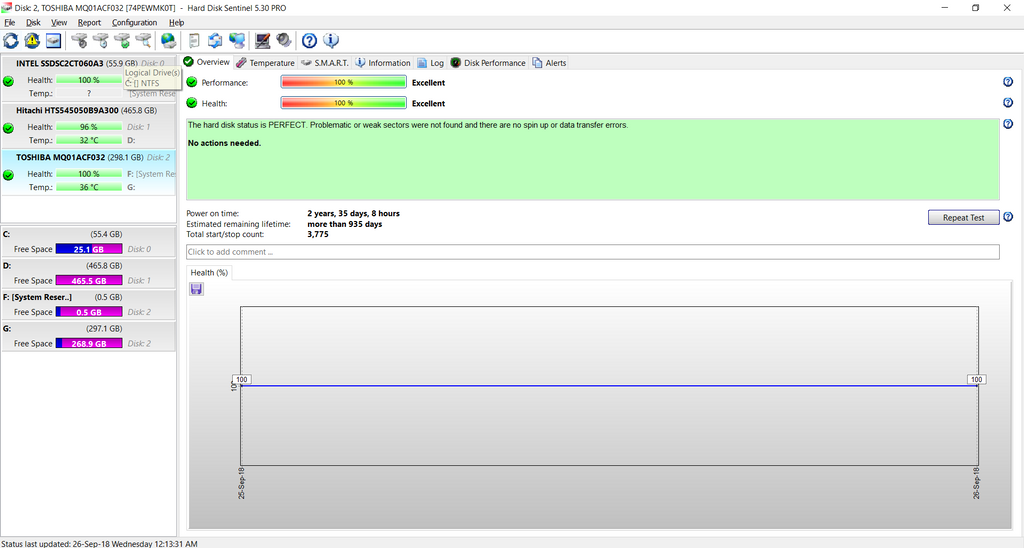Click the left 100 marker on health graph
This screenshot has height=548, width=1024.
242,379
